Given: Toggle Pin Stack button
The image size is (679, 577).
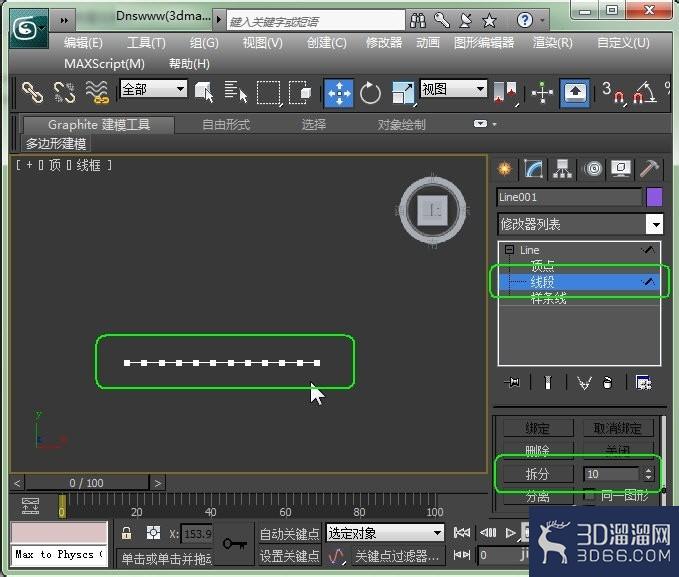Looking at the screenshot, I should (x=512, y=383).
